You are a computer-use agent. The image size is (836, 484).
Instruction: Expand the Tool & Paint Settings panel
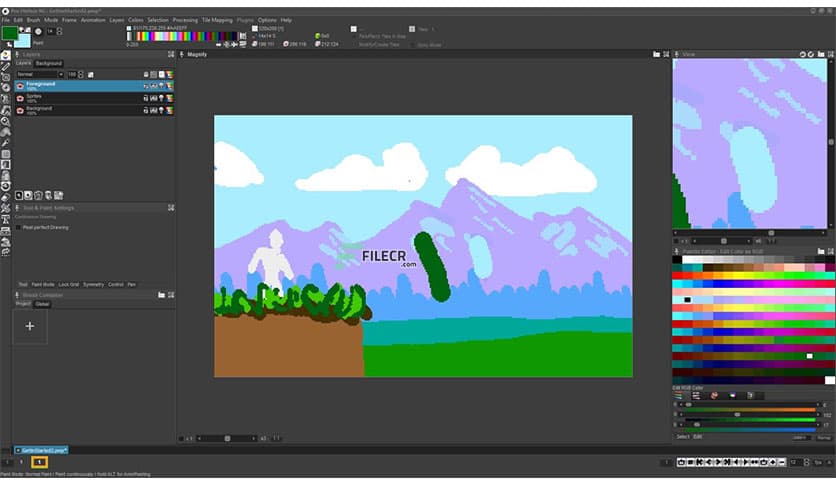(x=171, y=208)
